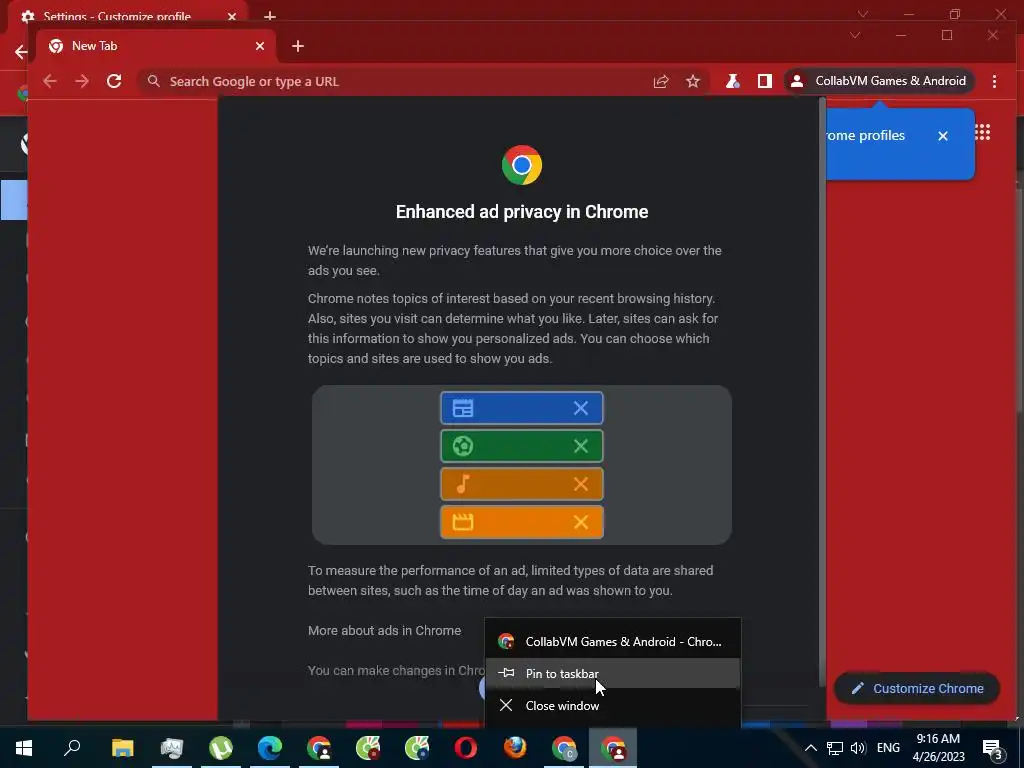The width and height of the screenshot is (1024, 768).
Task: Open Opera from the taskbar
Action: tap(466, 748)
